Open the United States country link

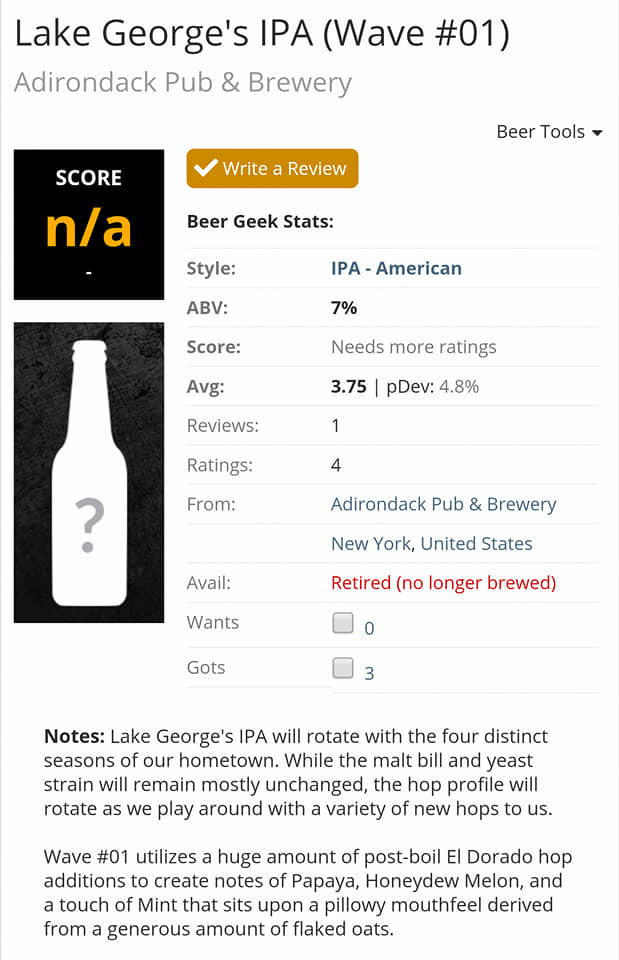476,544
